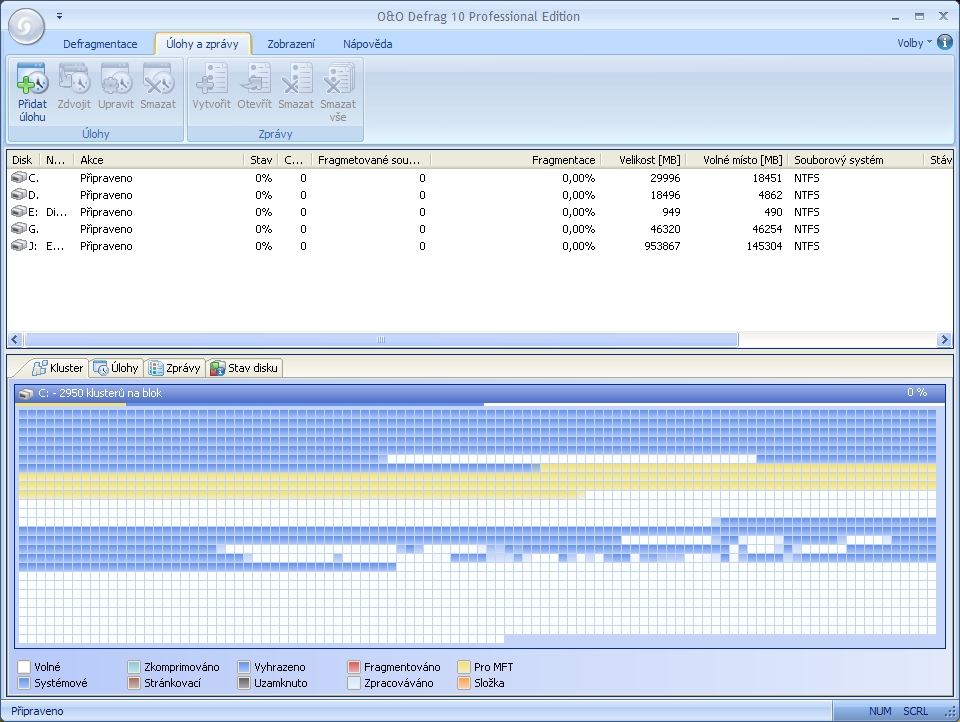
Task: Open the Defragmentace ribbon tab
Action: pos(100,44)
